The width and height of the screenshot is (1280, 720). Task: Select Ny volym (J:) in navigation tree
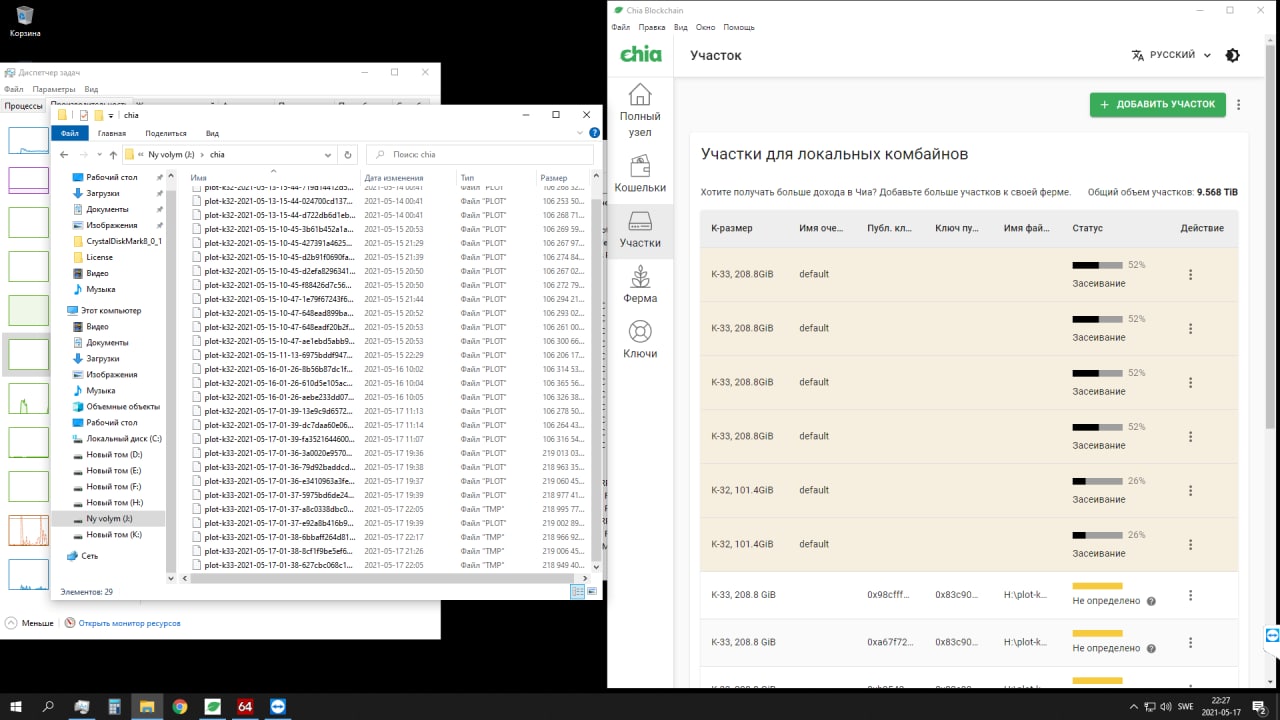click(109, 519)
